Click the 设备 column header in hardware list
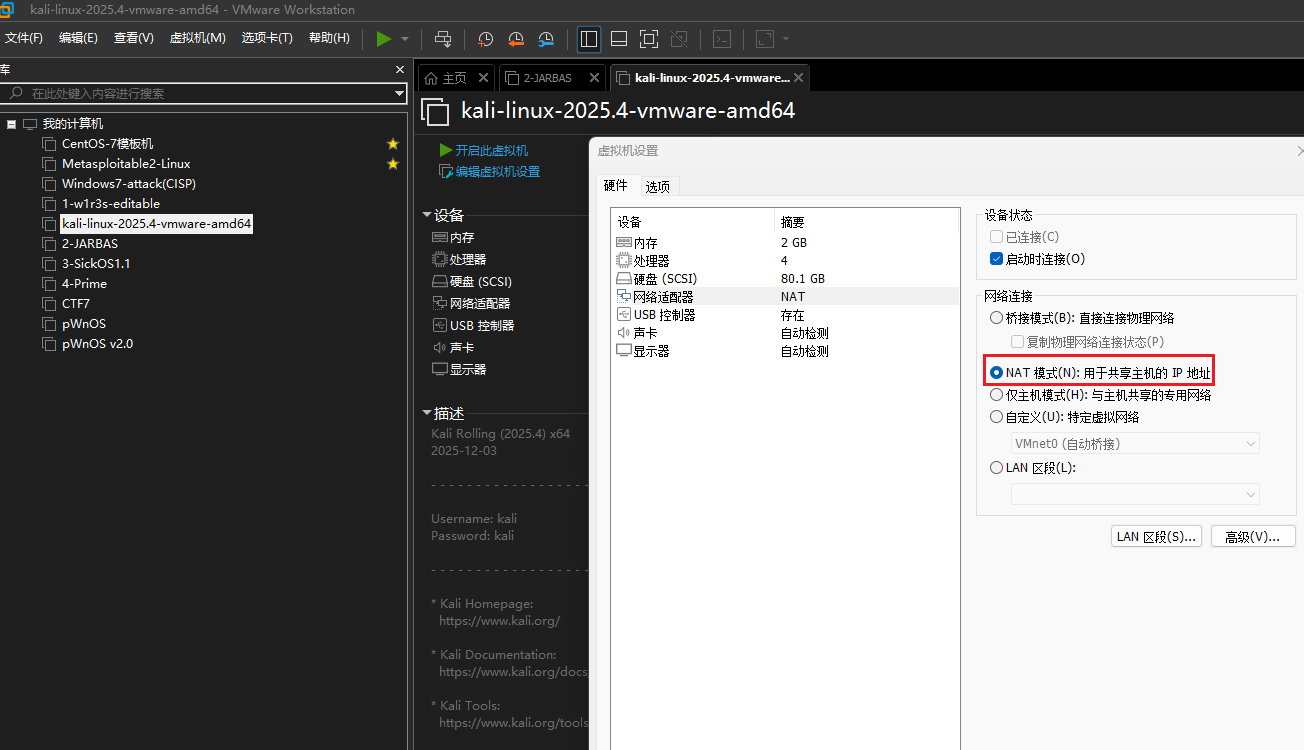The width and height of the screenshot is (1304, 750). click(x=694, y=222)
